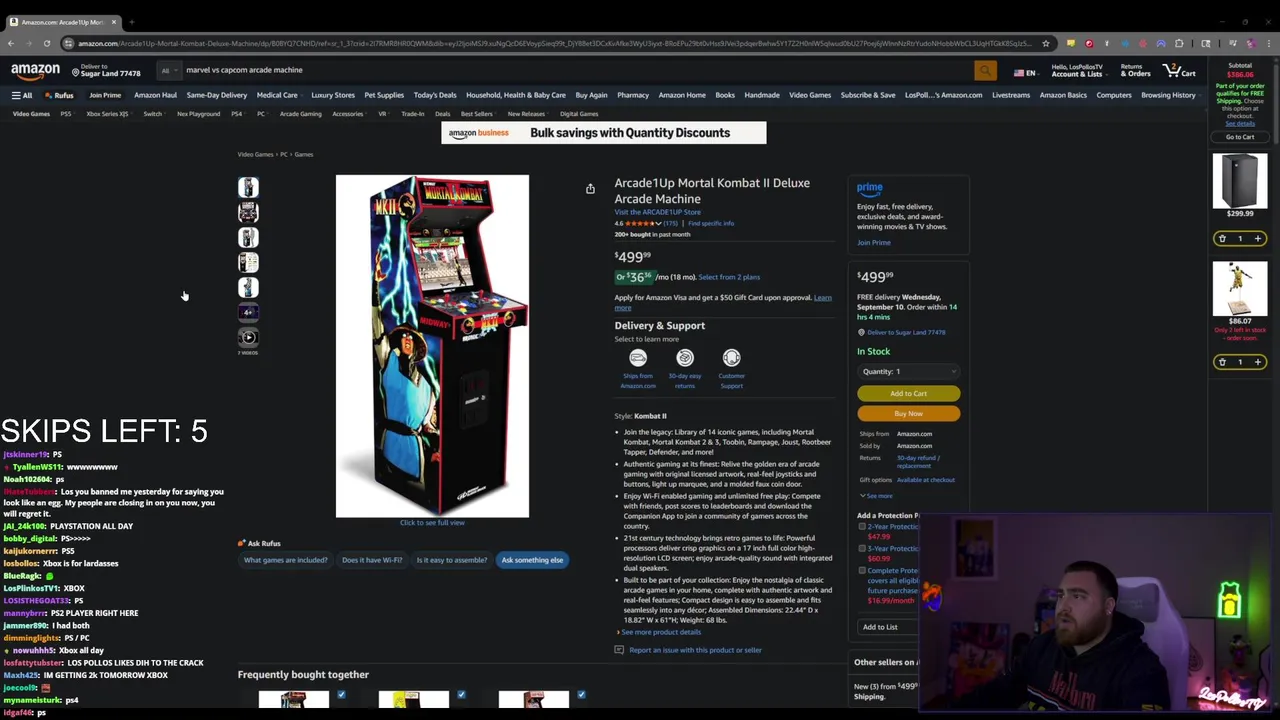Viewport: 1280px width, 720px height.
Task: Increase quantity of the $86.07 cart item
Action: pos(1258,362)
